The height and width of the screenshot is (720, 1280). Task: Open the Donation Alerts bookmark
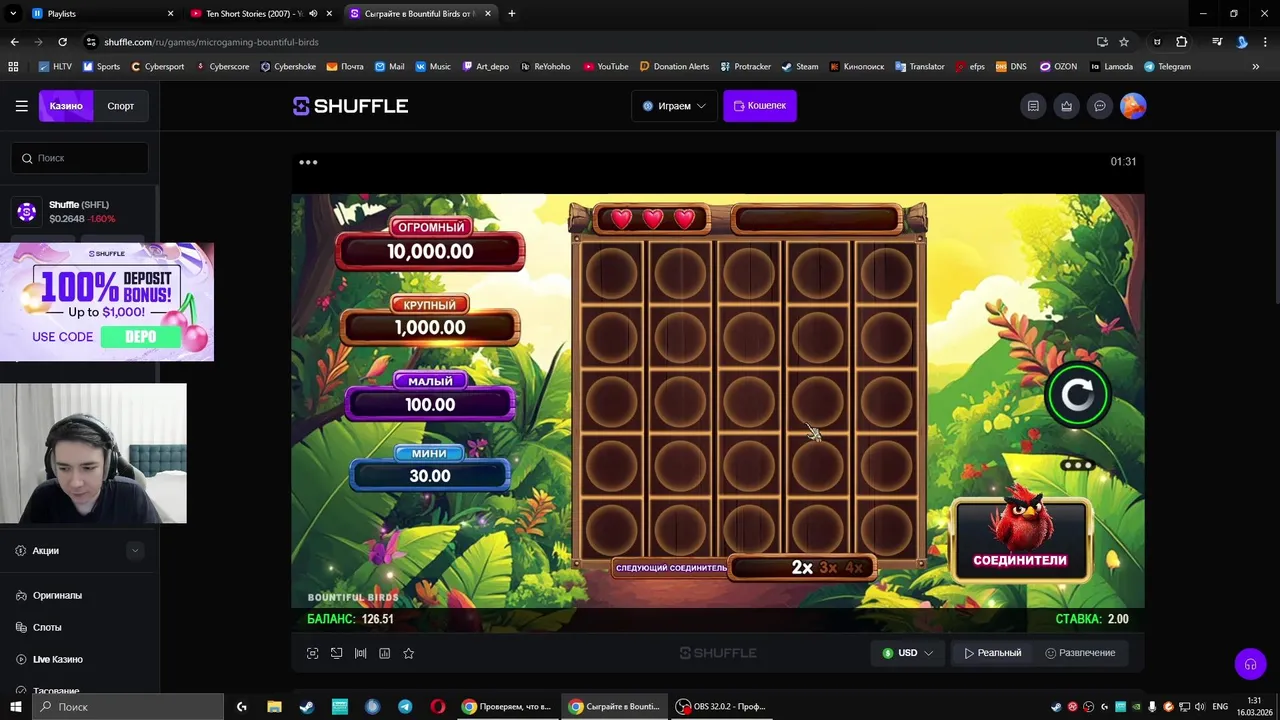tap(673, 66)
